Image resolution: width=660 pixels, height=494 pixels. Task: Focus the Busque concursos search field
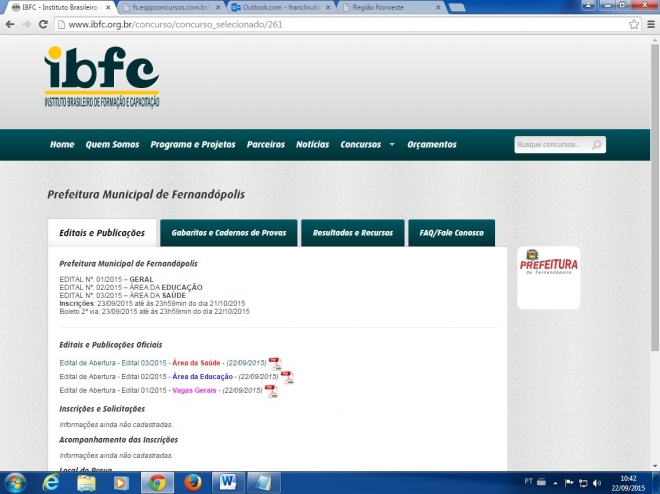tap(552, 145)
